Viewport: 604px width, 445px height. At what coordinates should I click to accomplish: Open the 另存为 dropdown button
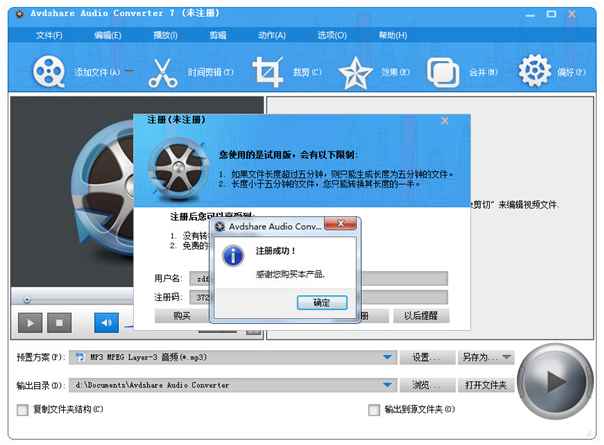pos(485,357)
